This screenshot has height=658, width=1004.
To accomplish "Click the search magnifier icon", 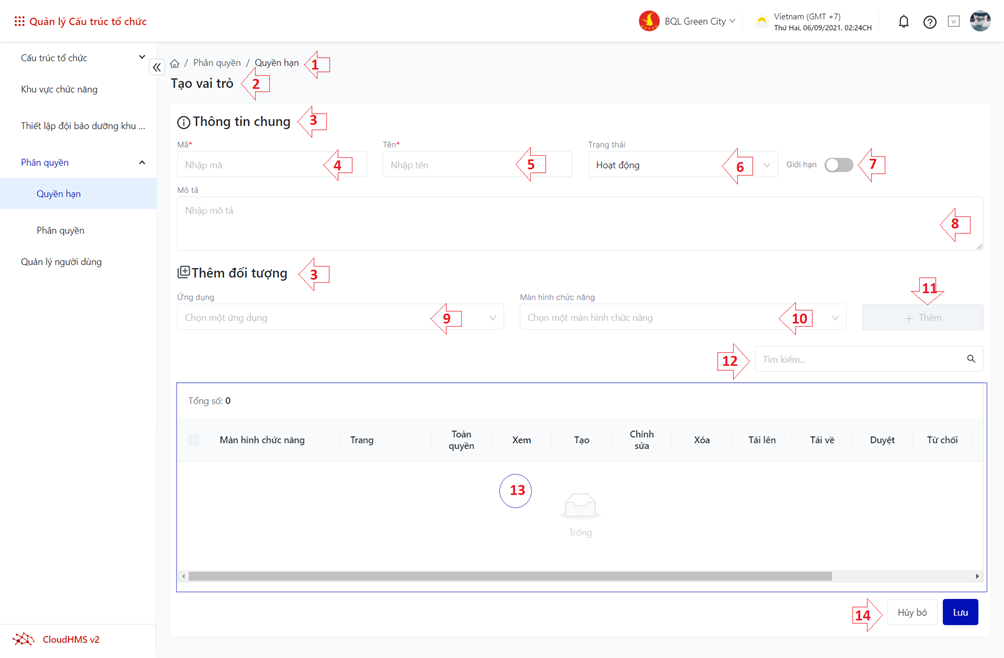I will (x=970, y=359).
